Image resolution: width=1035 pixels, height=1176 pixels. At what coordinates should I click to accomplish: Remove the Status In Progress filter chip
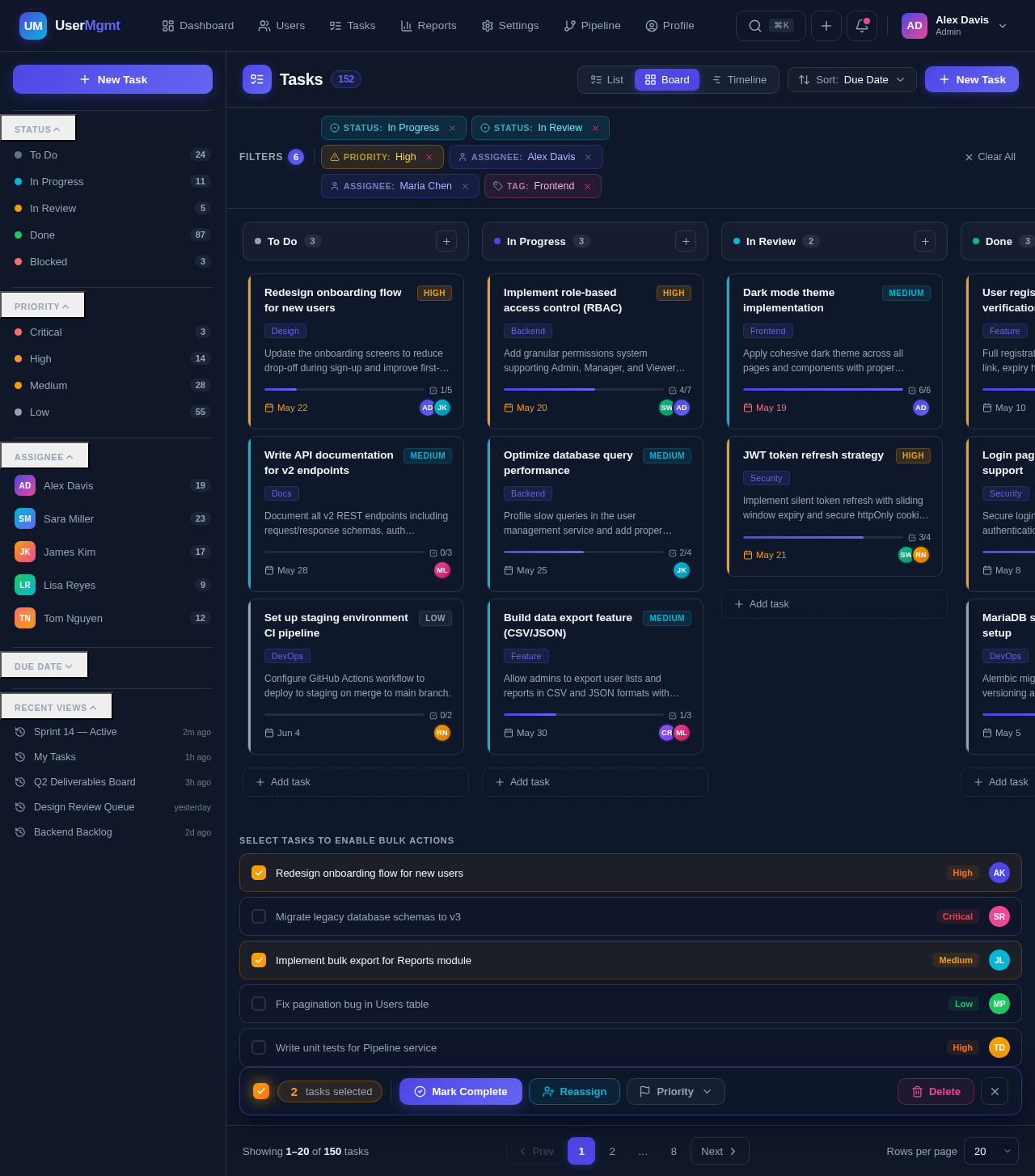(452, 128)
